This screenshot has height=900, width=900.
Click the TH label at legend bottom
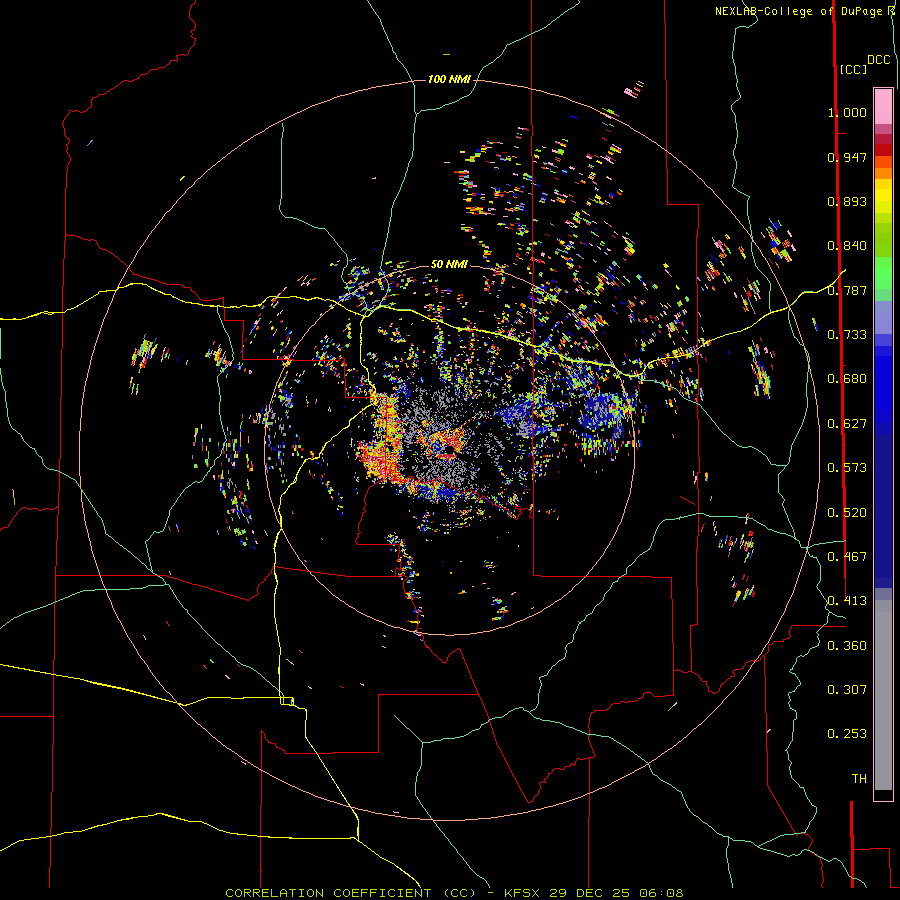coord(859,779)
